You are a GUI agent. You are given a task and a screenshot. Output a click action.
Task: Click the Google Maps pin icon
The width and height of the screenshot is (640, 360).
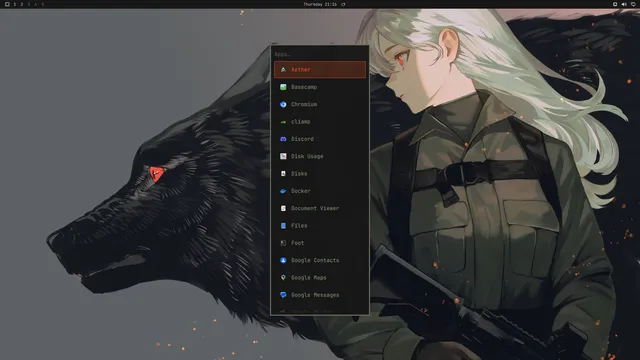tap(283, 278)
